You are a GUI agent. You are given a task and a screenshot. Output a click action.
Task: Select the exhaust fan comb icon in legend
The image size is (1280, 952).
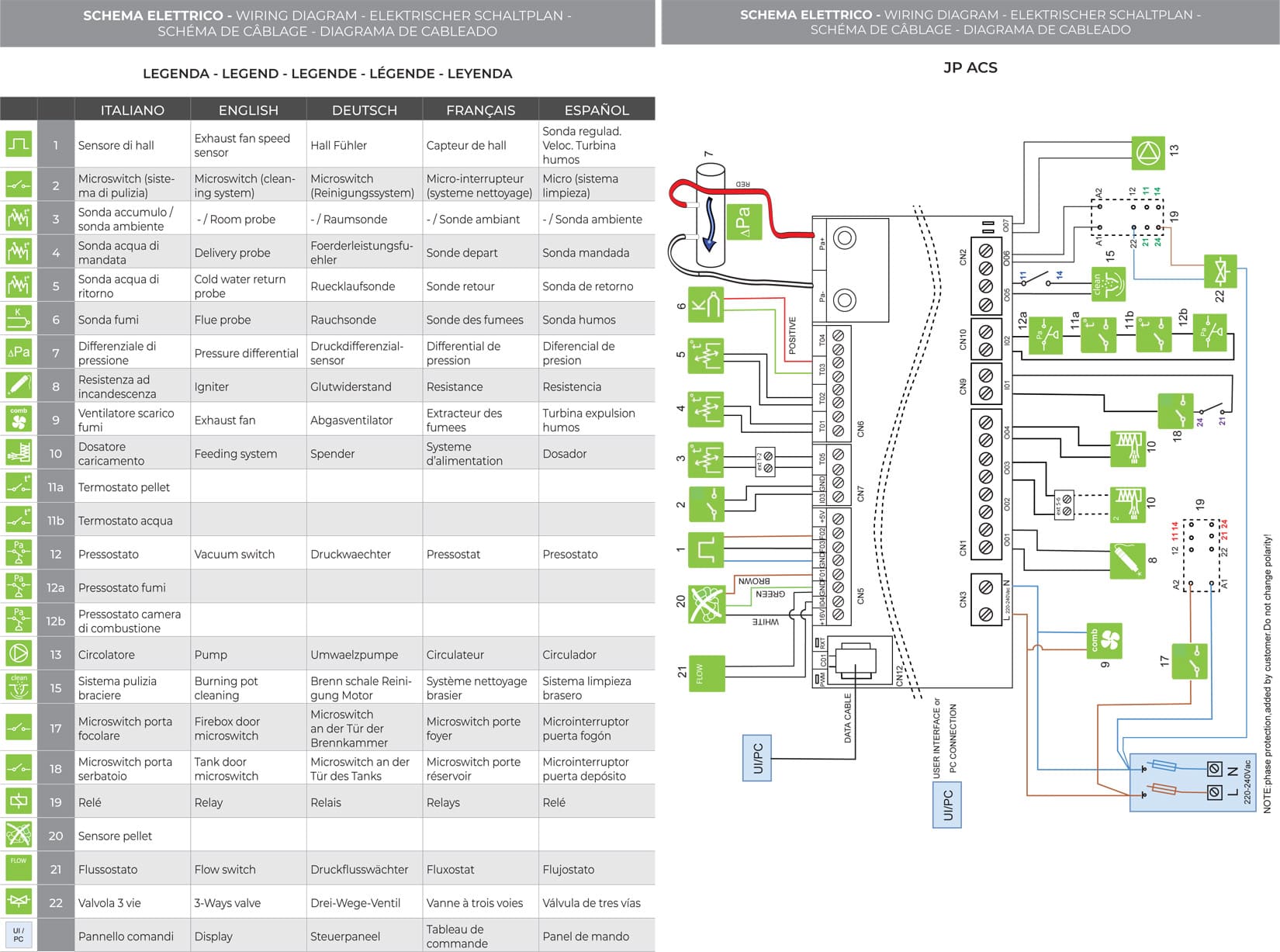coord(19,419)
